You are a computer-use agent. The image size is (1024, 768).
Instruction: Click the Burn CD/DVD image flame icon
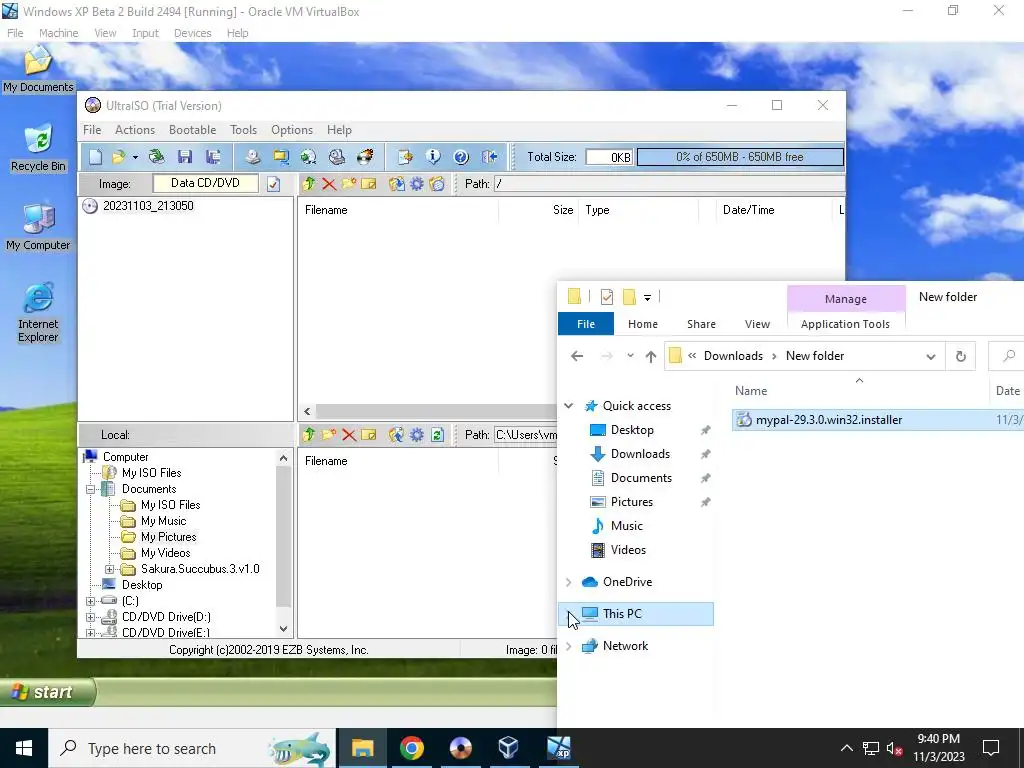(366, 157)
